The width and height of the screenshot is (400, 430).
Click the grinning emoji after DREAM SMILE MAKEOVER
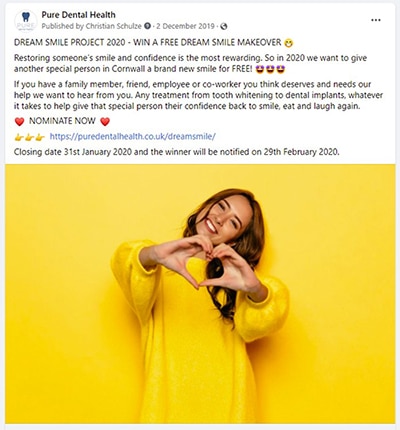[x=289, y=43]
